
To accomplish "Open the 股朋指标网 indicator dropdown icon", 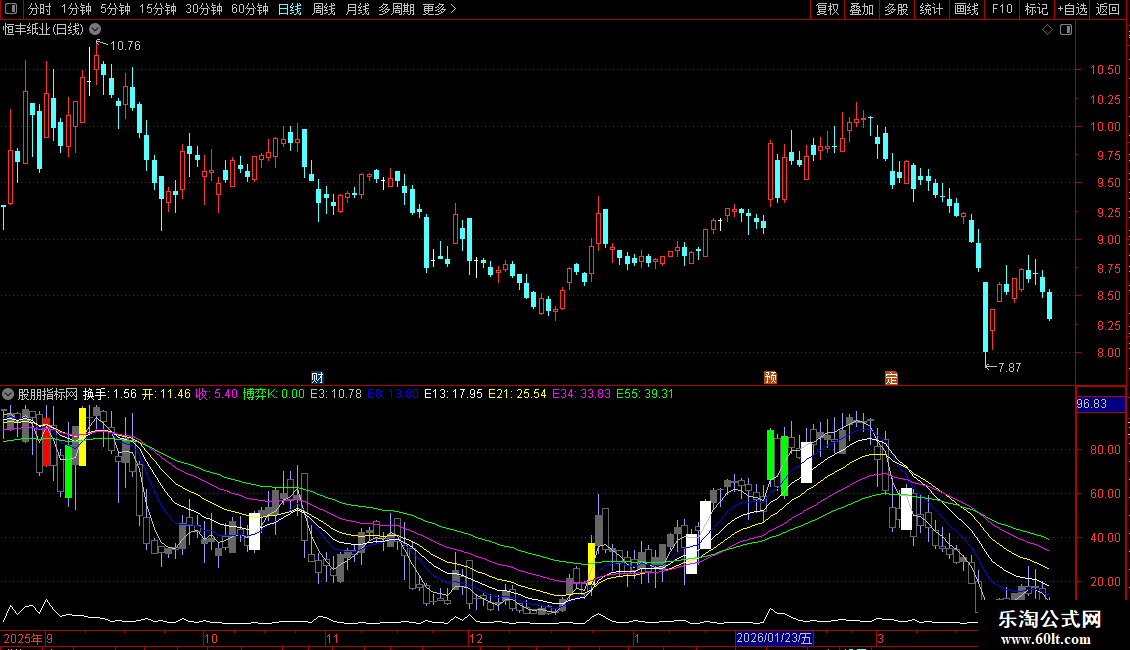I will (8, 394).
